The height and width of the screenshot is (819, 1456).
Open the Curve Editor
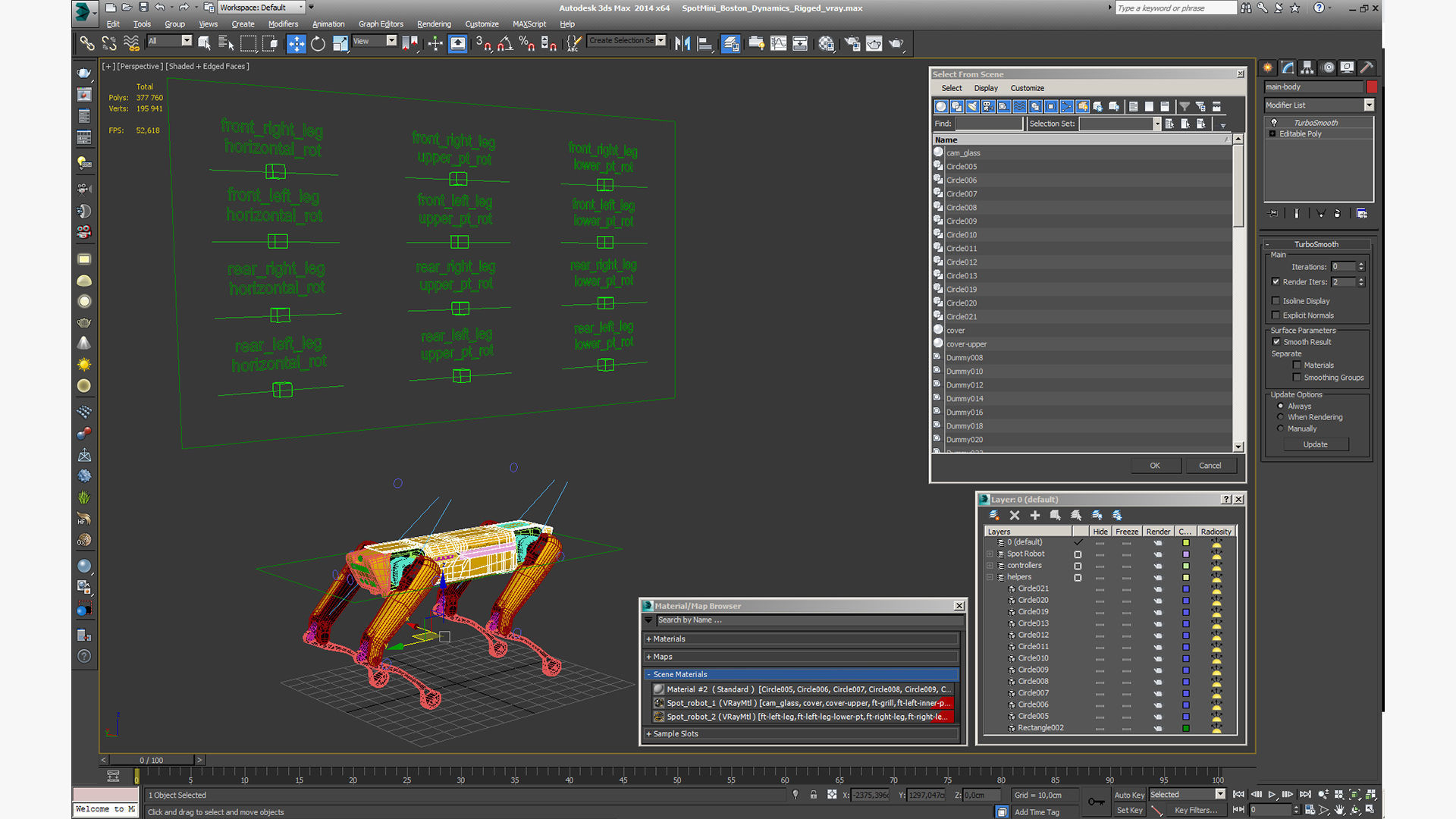tap(779, 43)
